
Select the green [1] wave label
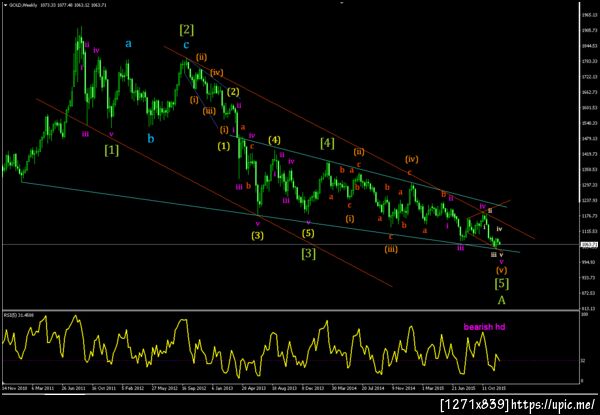111,150
